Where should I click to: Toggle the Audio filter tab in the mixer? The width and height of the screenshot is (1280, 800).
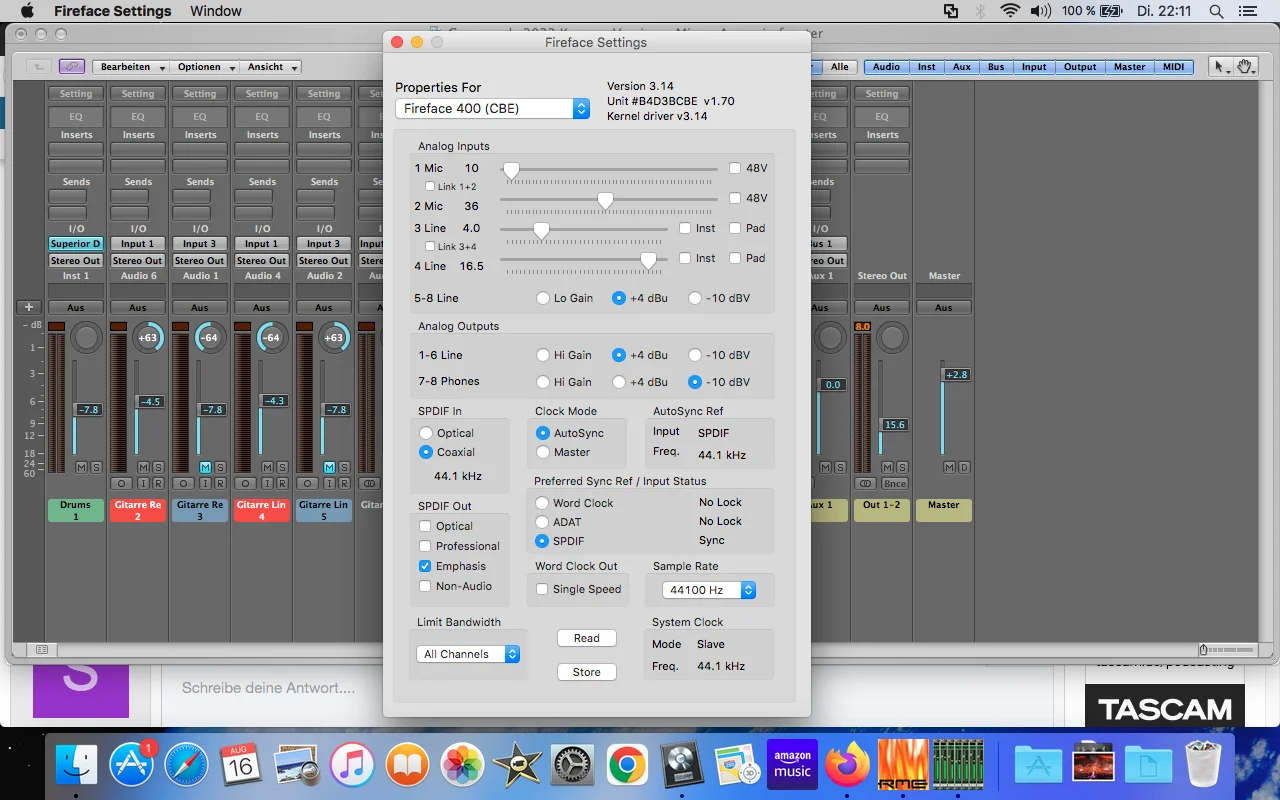coord(886,67)
